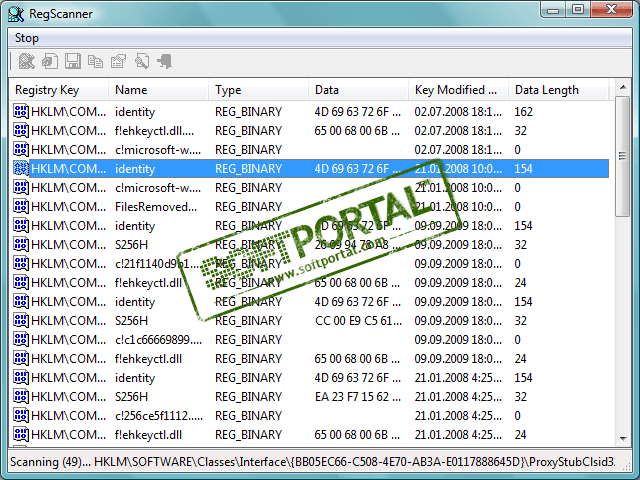Click the Exit toolbar icon

164,62
